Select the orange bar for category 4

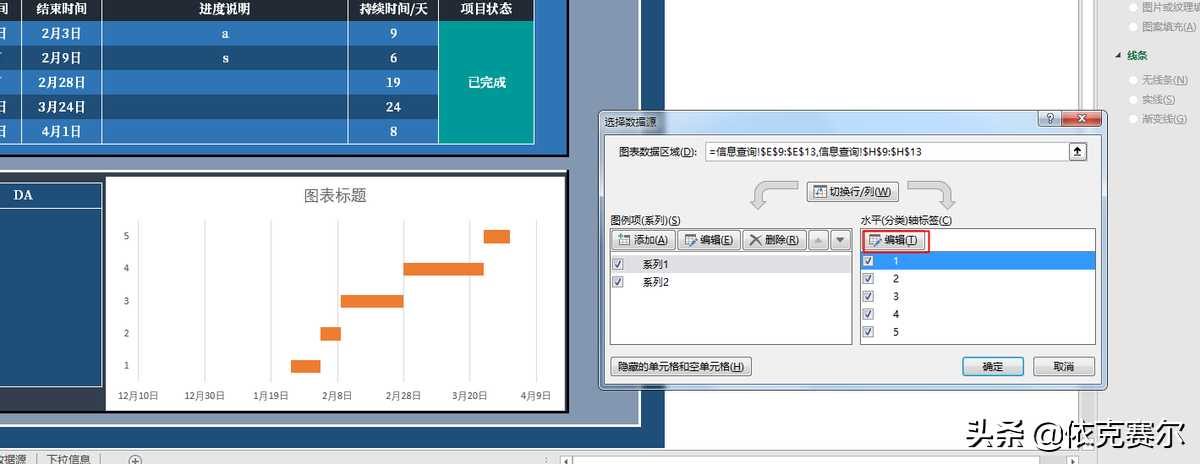click(443, 269)
